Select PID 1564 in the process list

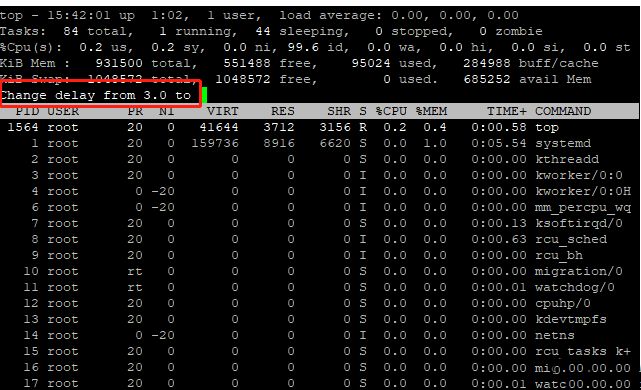(x=23, y=128)
